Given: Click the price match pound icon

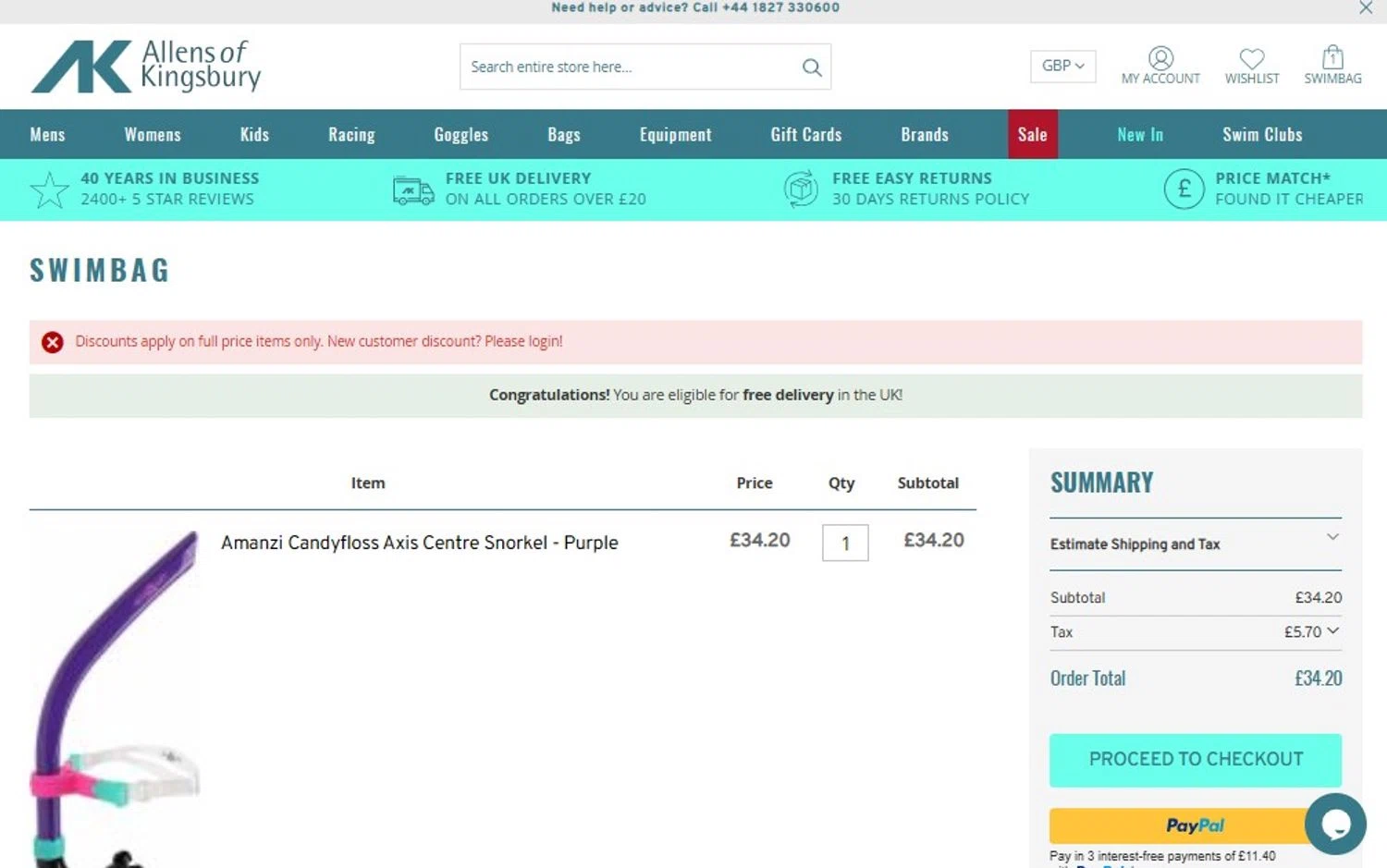Looking at the screenshot, I should tap(1184, 189).
